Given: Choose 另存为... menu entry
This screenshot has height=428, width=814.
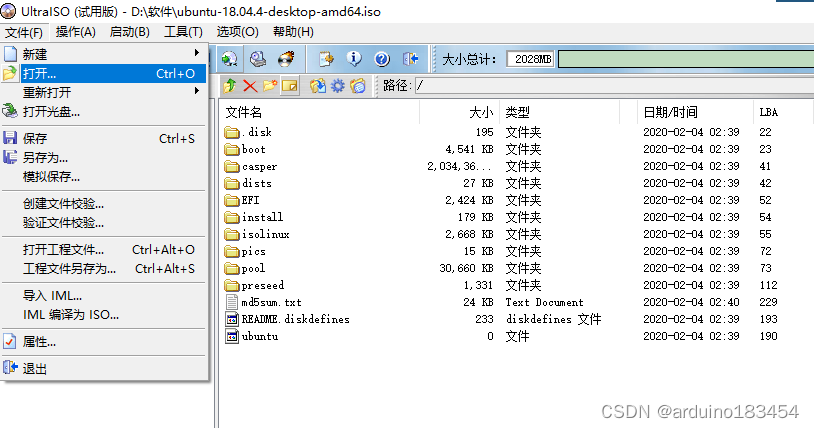Looking at the screenshot, I should tap(104, 157).
